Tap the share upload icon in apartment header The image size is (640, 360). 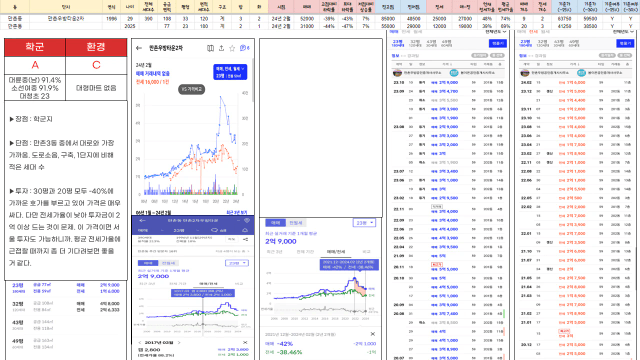coord(221,48)
